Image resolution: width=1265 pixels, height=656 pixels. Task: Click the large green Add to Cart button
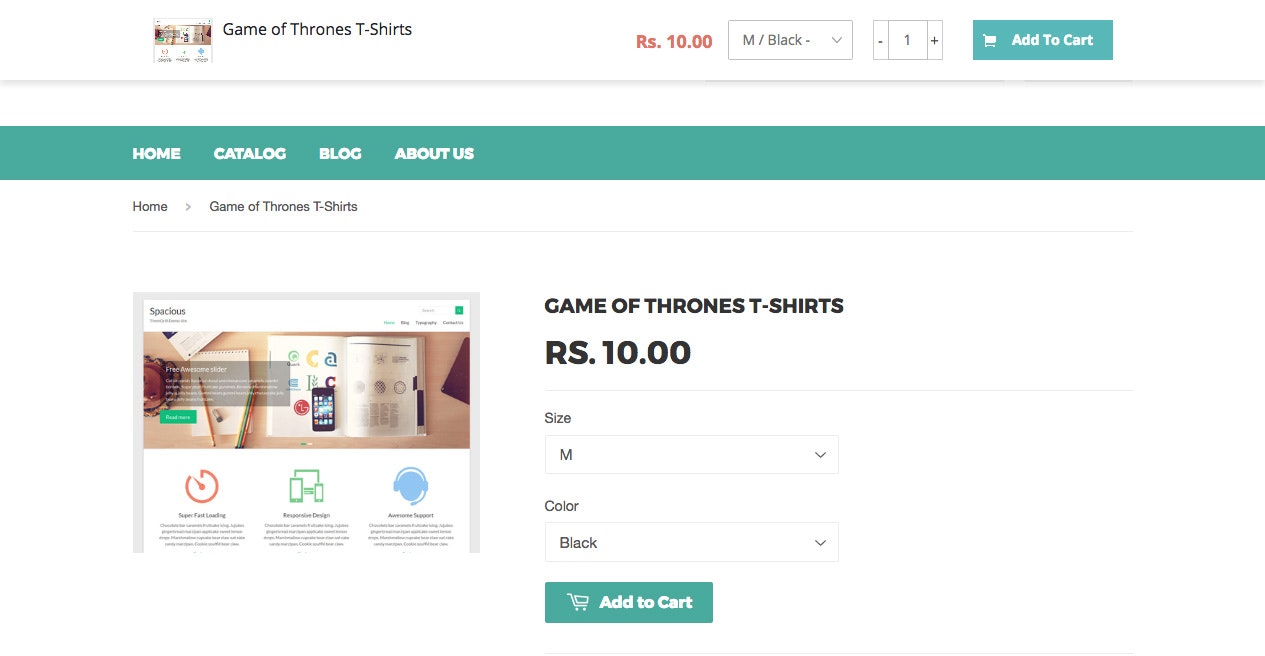[629, 602]
